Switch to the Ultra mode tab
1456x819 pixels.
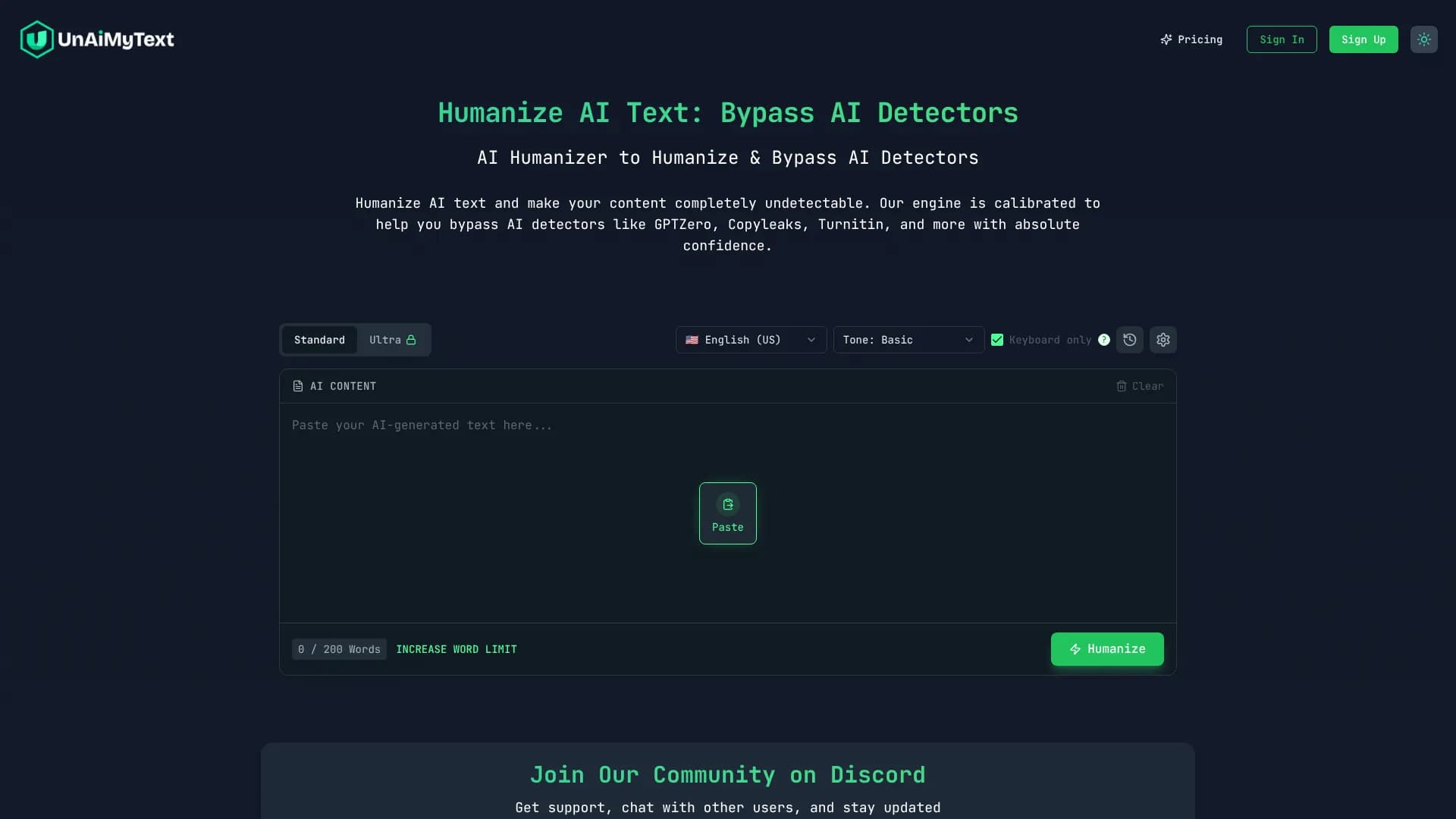tap(386, 340)
